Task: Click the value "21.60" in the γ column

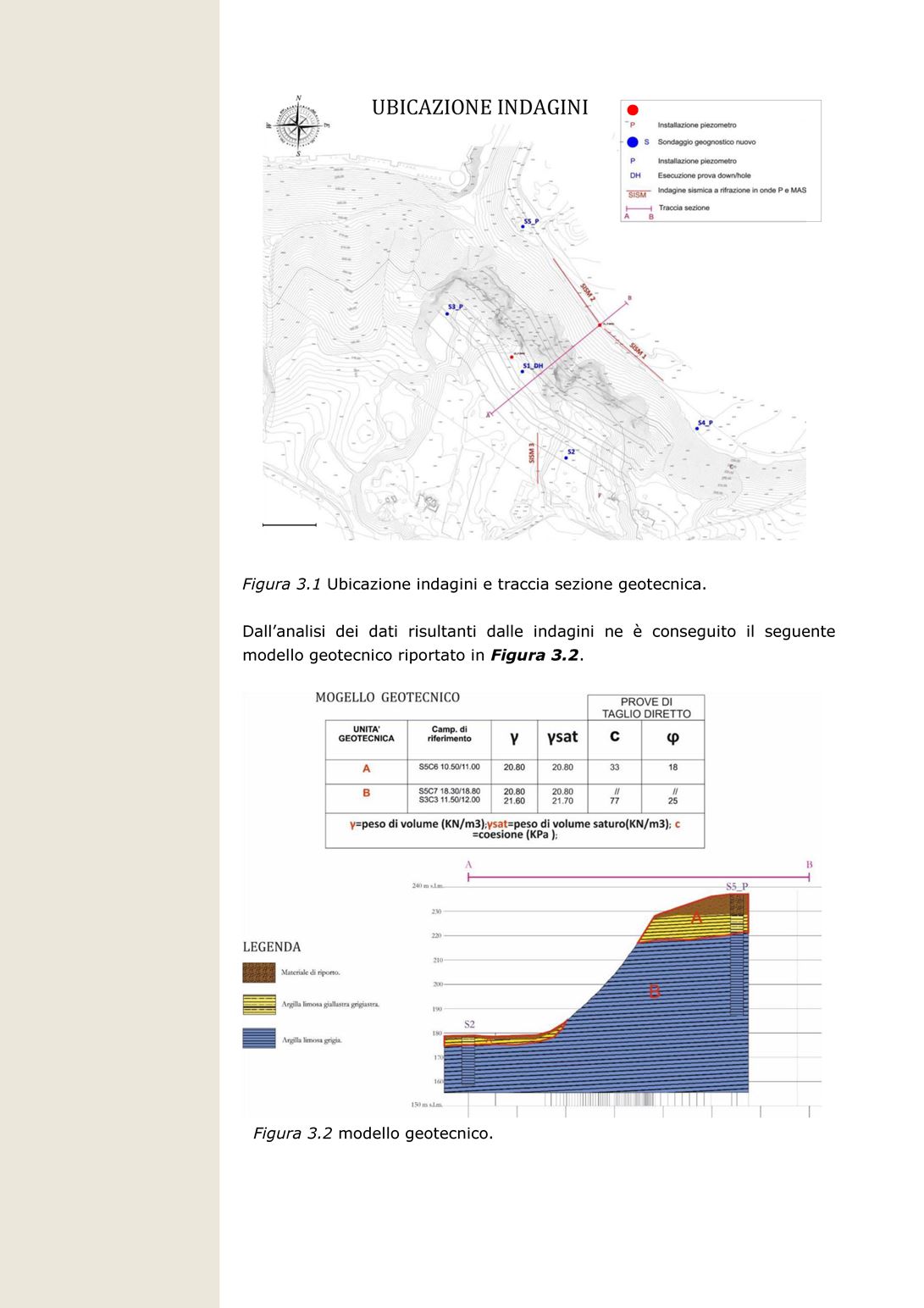Action: click(x=514, y=801)
